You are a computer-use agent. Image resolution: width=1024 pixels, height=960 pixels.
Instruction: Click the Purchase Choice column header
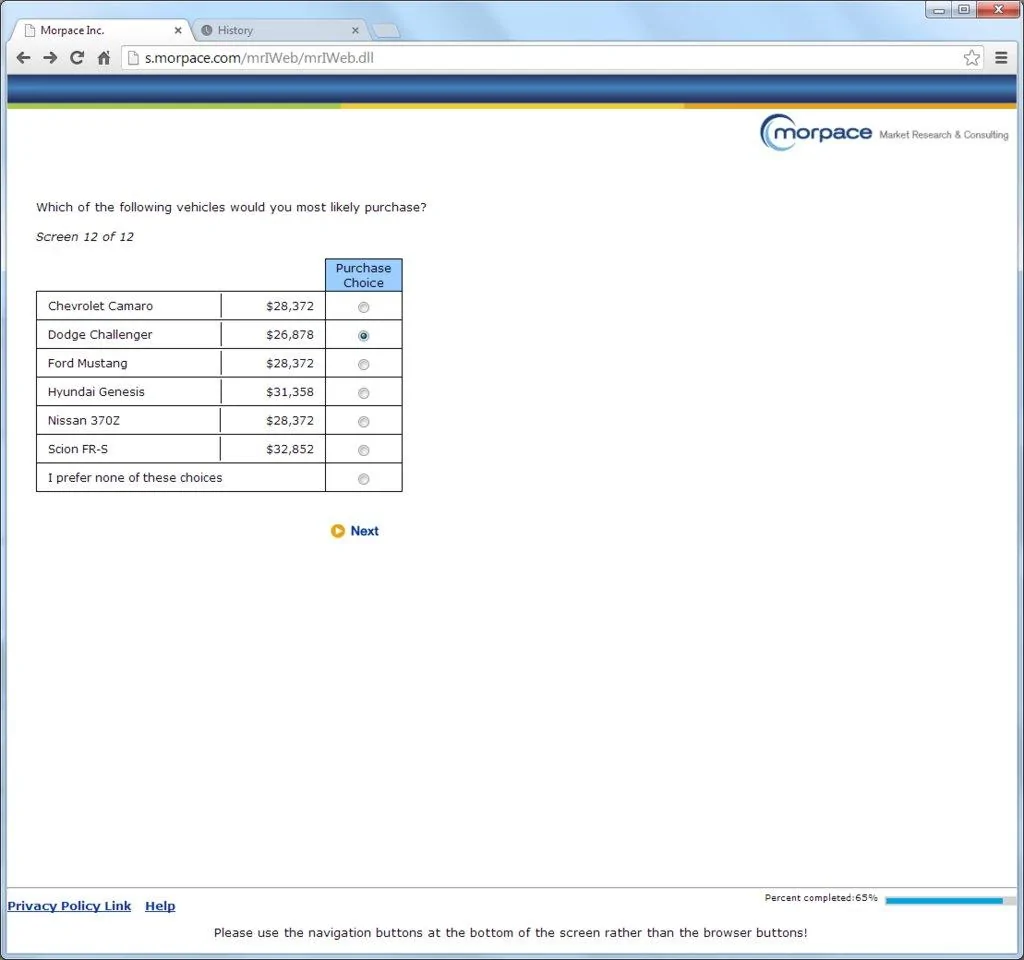pos(364,275)
